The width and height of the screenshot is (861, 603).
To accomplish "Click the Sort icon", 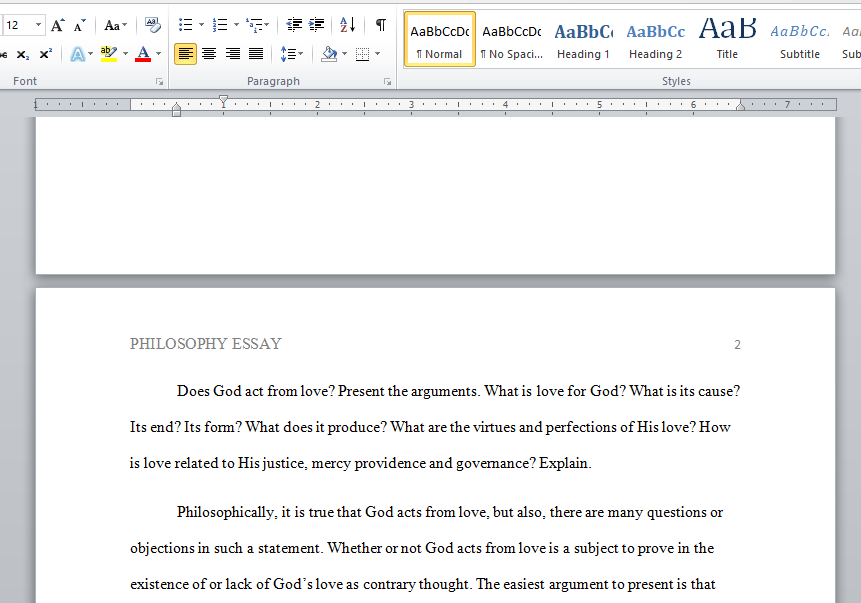I will coord(348,25).
